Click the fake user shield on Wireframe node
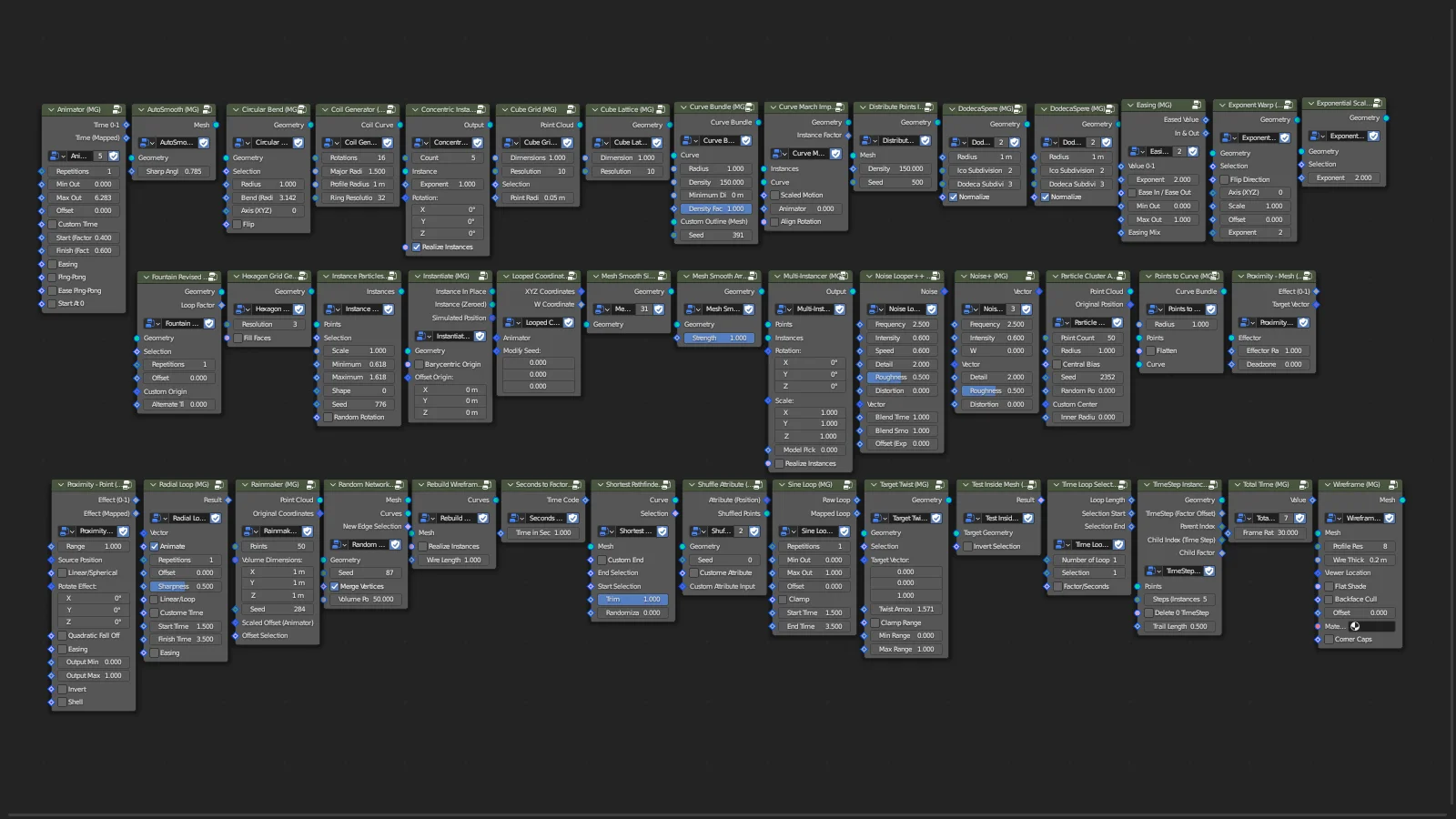 coord(1390,519)
